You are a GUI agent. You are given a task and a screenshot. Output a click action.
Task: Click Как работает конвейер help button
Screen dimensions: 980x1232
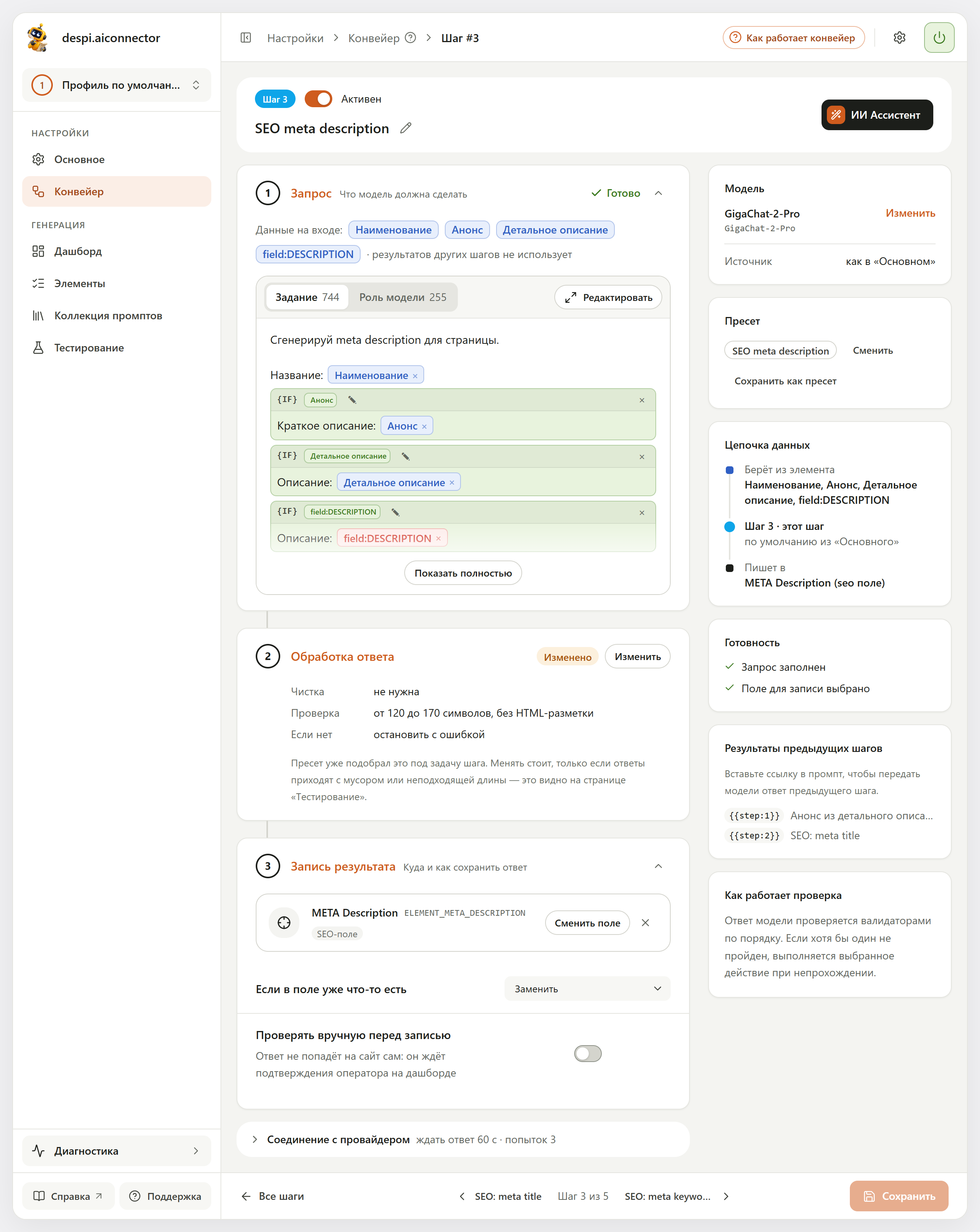pyautogui.click(x=793, y=38)
